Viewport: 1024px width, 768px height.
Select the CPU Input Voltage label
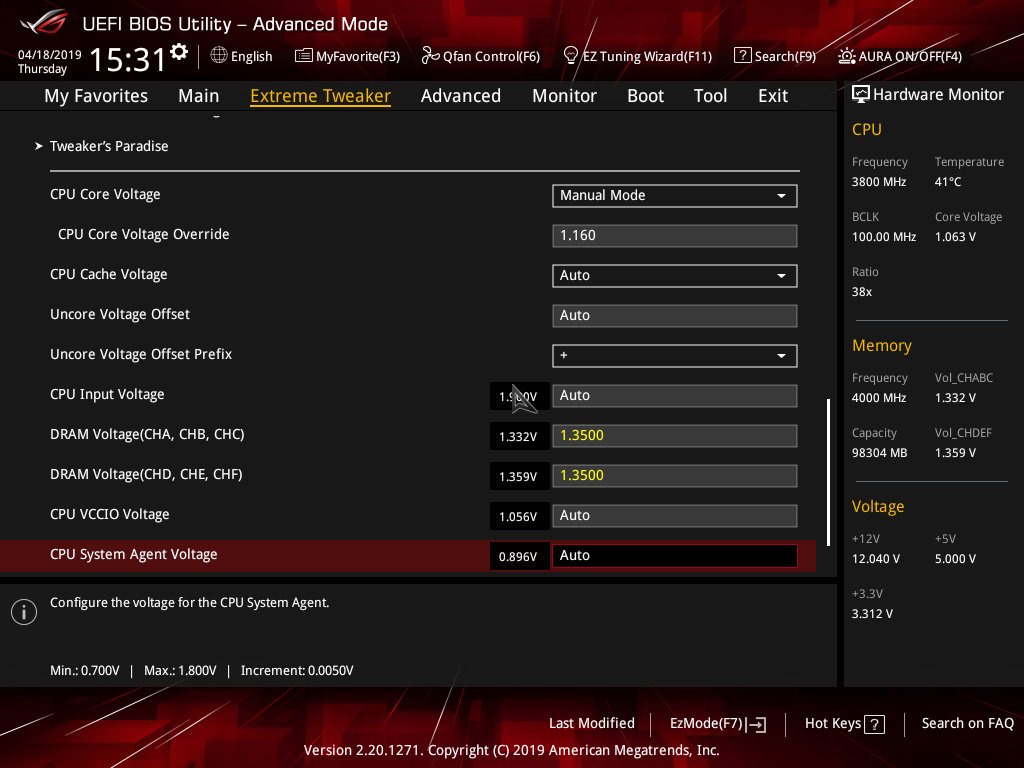(107, 394)
